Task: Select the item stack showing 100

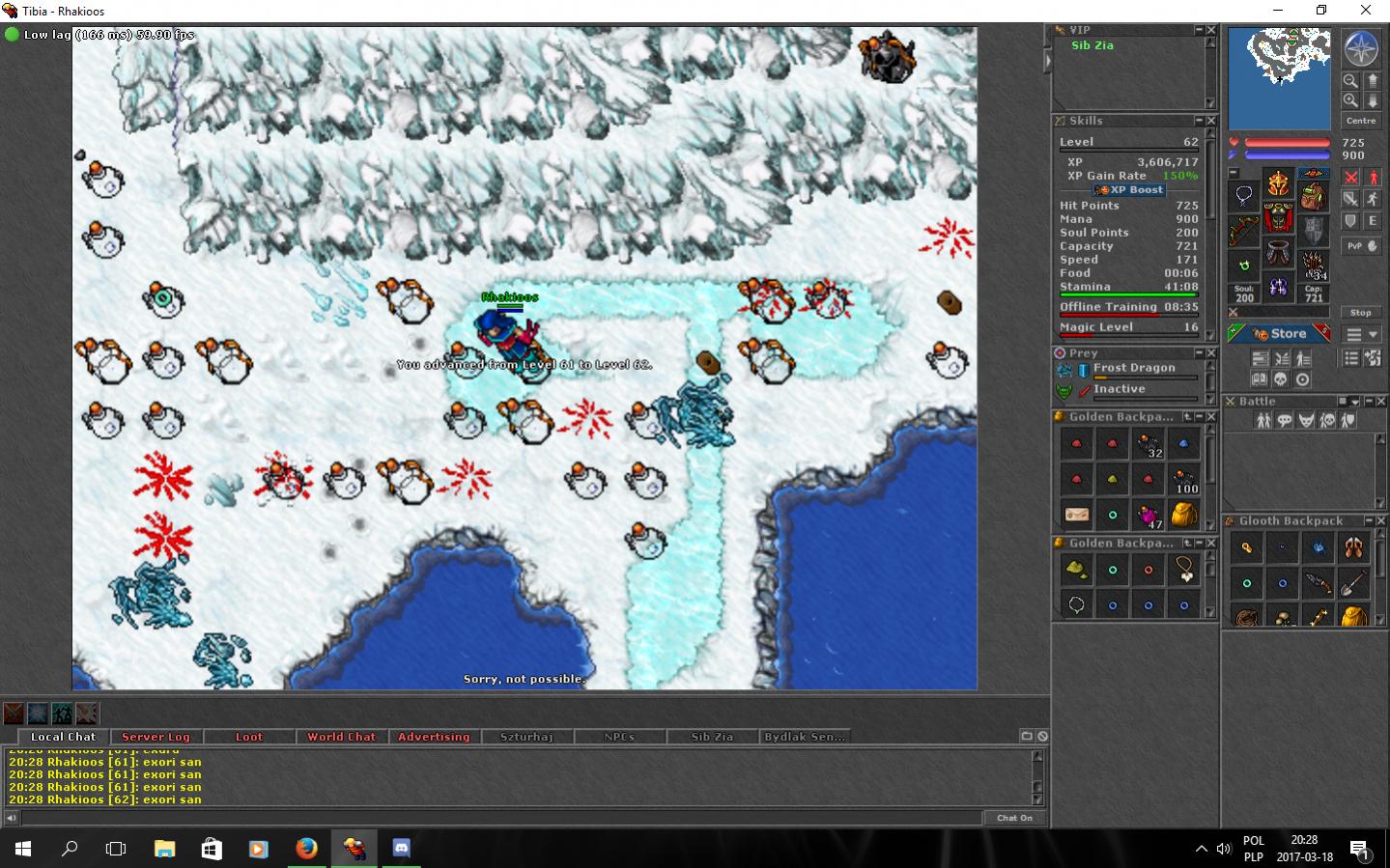Action: 1184,479
